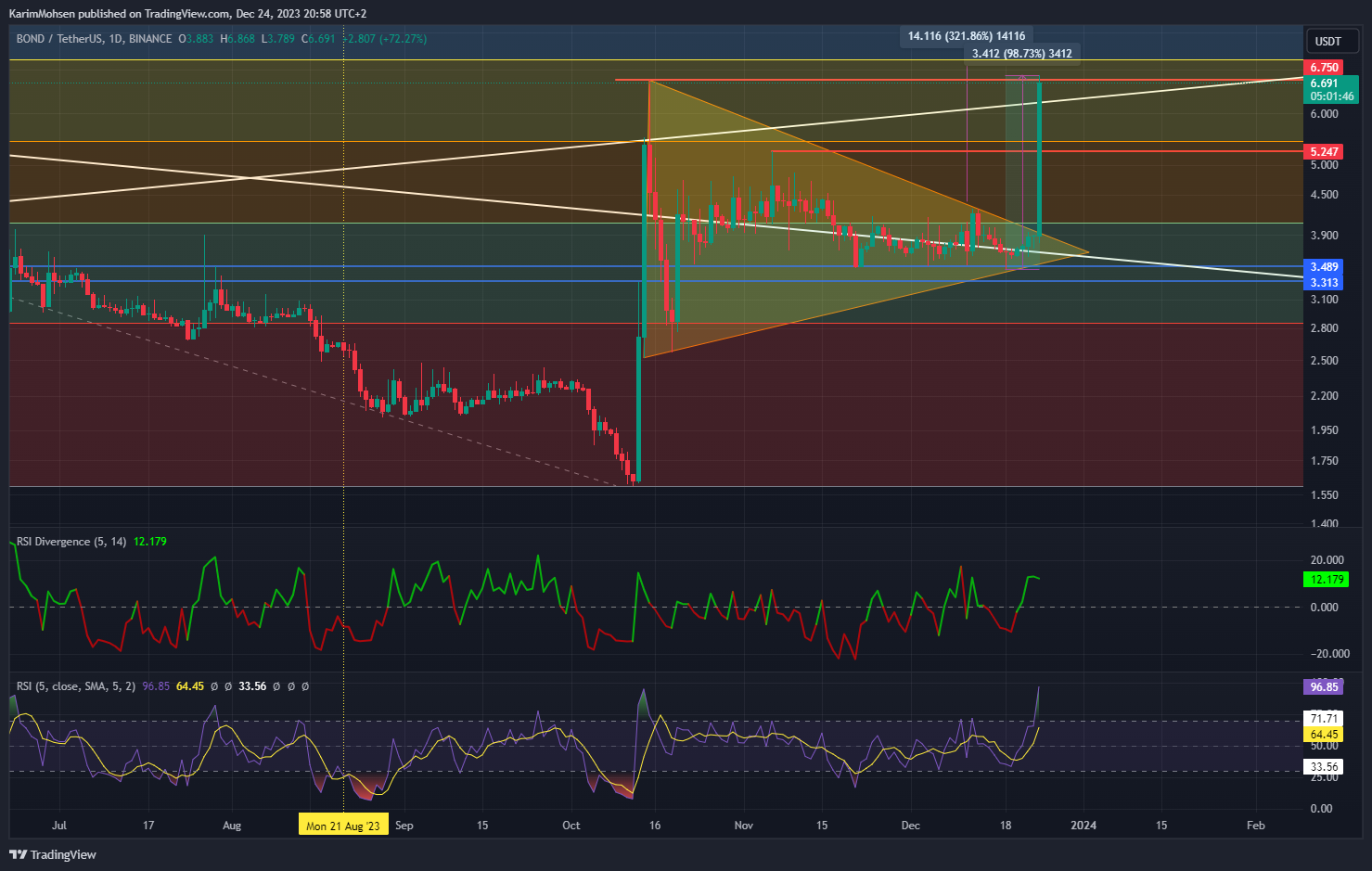Click the yellow 64.45 RSI SMA tag

pos(1324,734)
